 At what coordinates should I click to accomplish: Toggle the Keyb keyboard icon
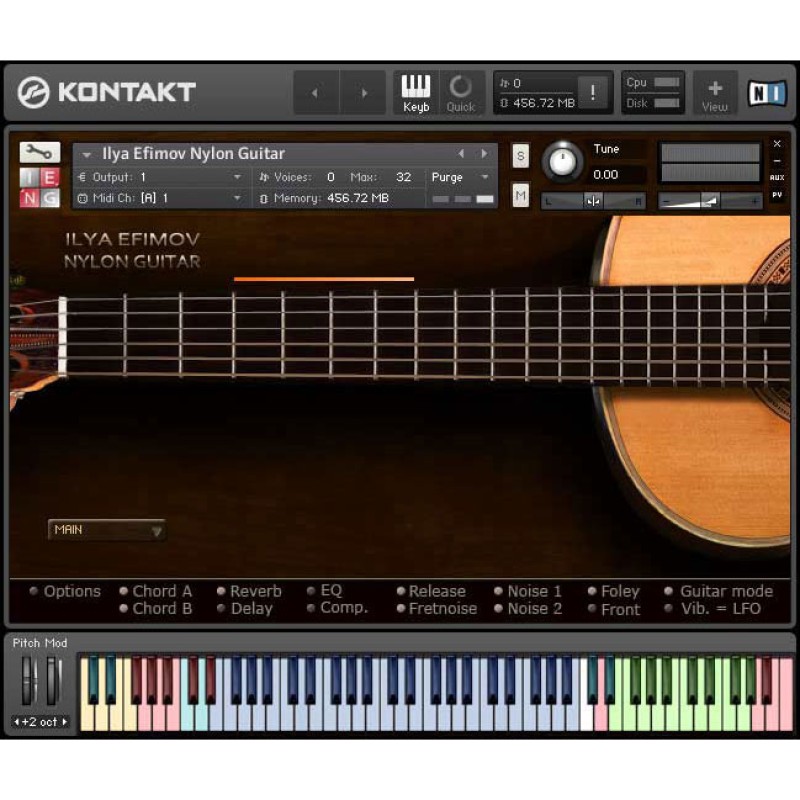(416, 92)
